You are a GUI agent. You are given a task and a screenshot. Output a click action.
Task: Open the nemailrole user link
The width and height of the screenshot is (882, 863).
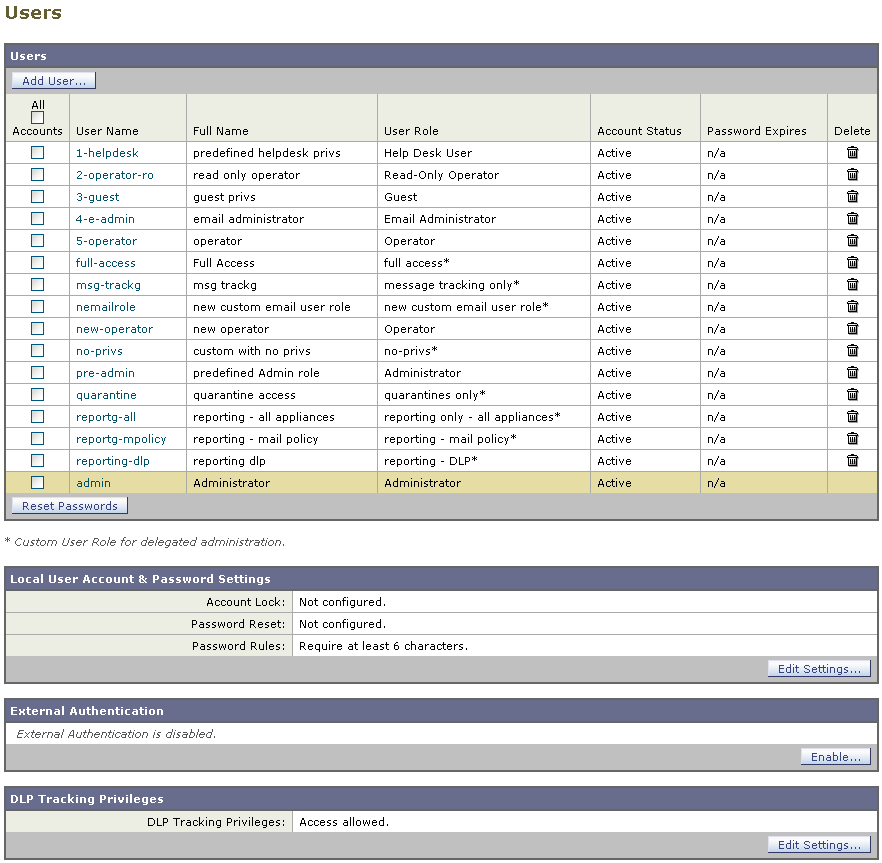pyautogui.click(x=106, y=307)
